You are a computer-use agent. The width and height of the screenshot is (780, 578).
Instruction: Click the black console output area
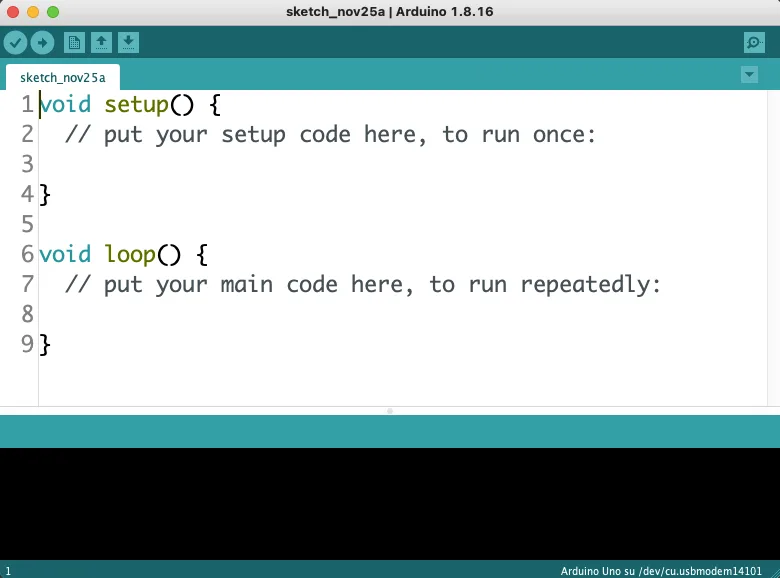[390, 503]
